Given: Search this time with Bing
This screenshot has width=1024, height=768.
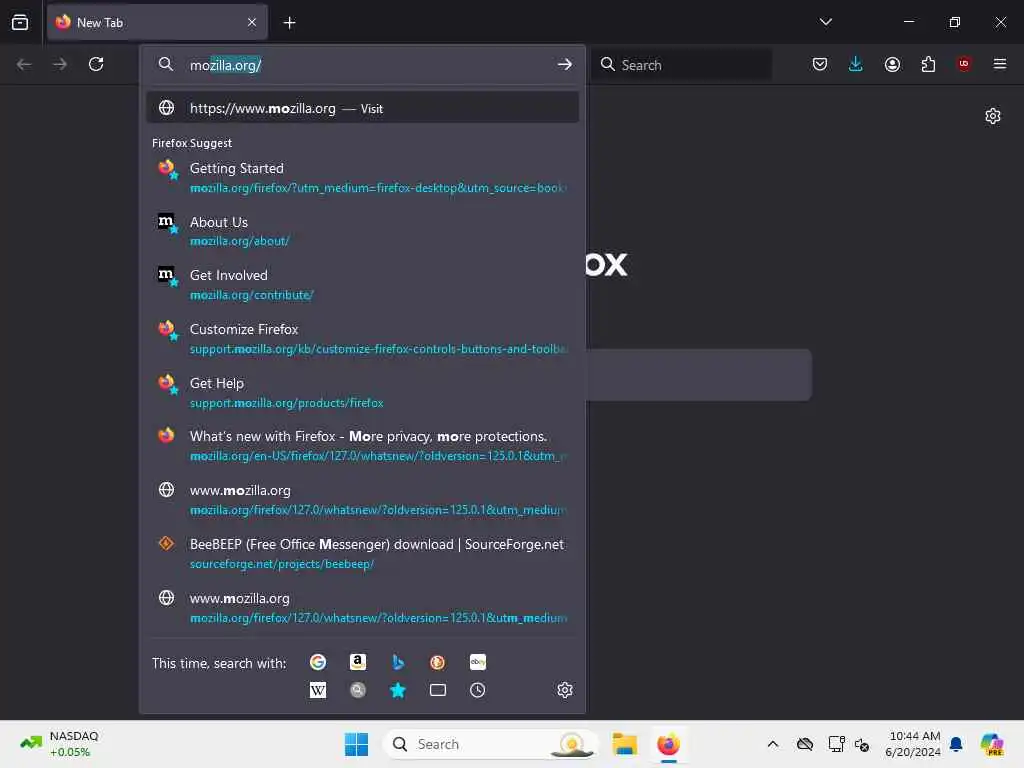Looking at the screenshot, I should [x=398, y=662].
